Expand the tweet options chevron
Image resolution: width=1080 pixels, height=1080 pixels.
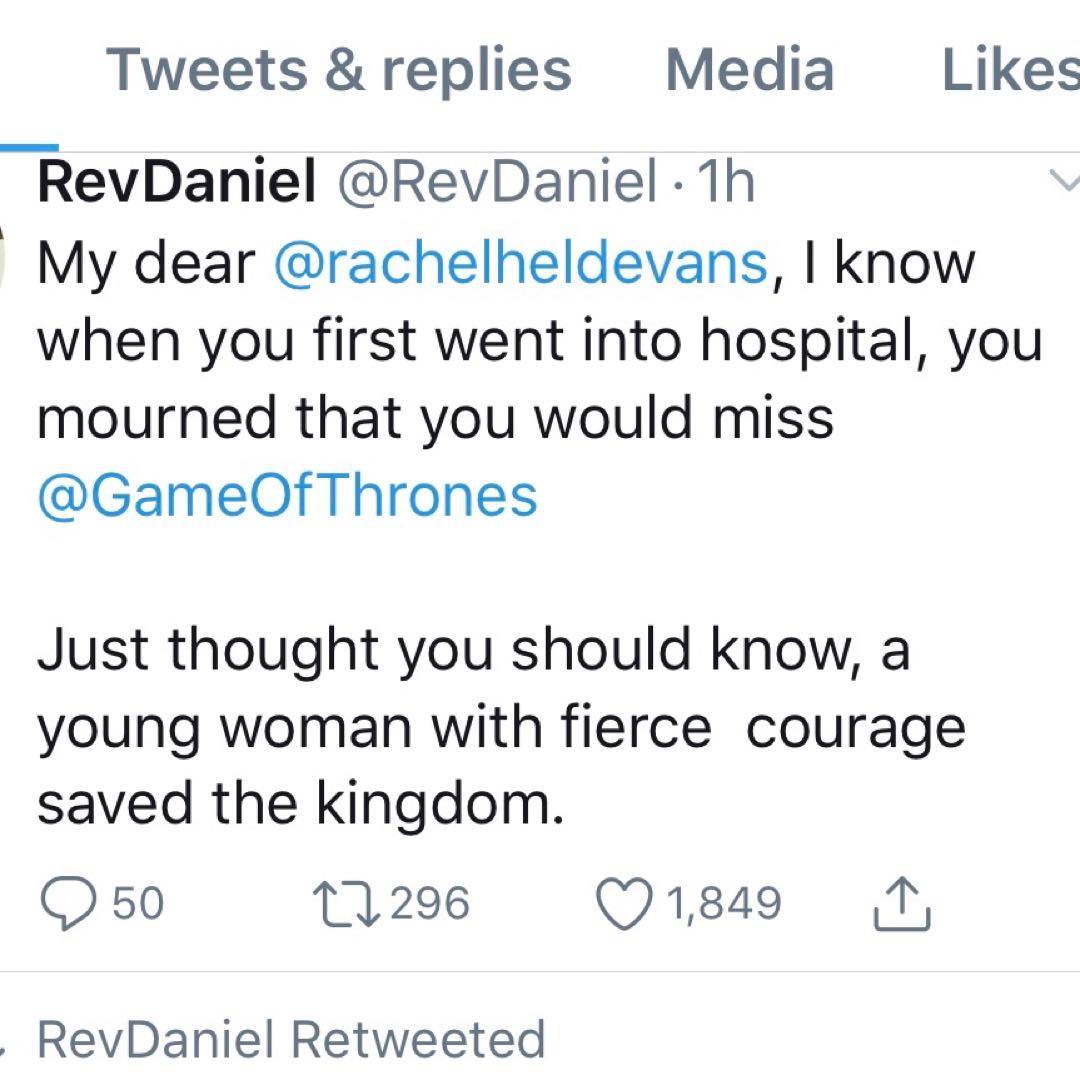click(1066, 182)
